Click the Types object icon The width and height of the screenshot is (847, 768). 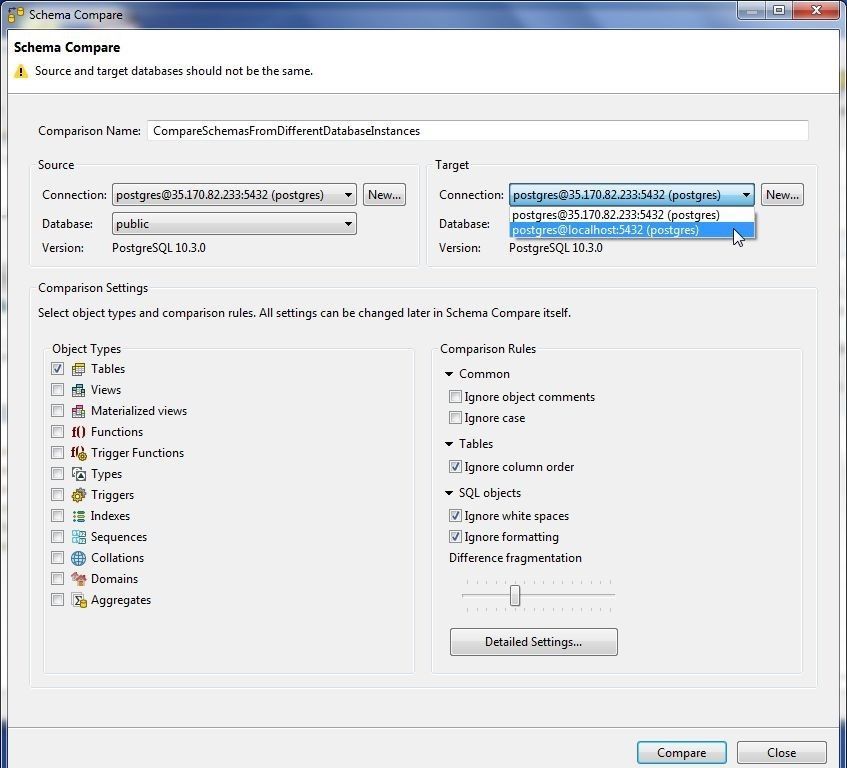coord(78,474)
